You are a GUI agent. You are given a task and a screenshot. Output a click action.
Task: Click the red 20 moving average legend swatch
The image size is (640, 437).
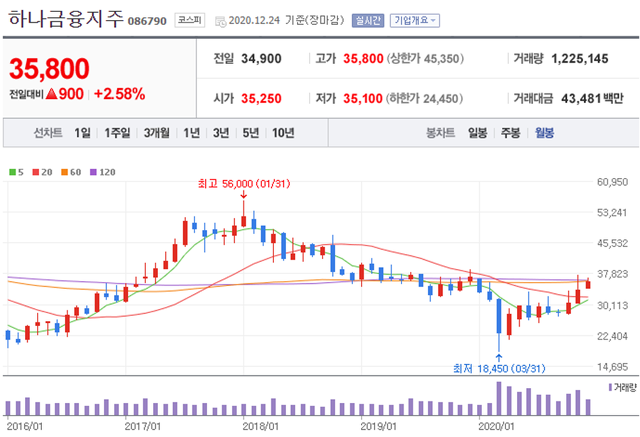pyautogui.click(x=36, y=172)
